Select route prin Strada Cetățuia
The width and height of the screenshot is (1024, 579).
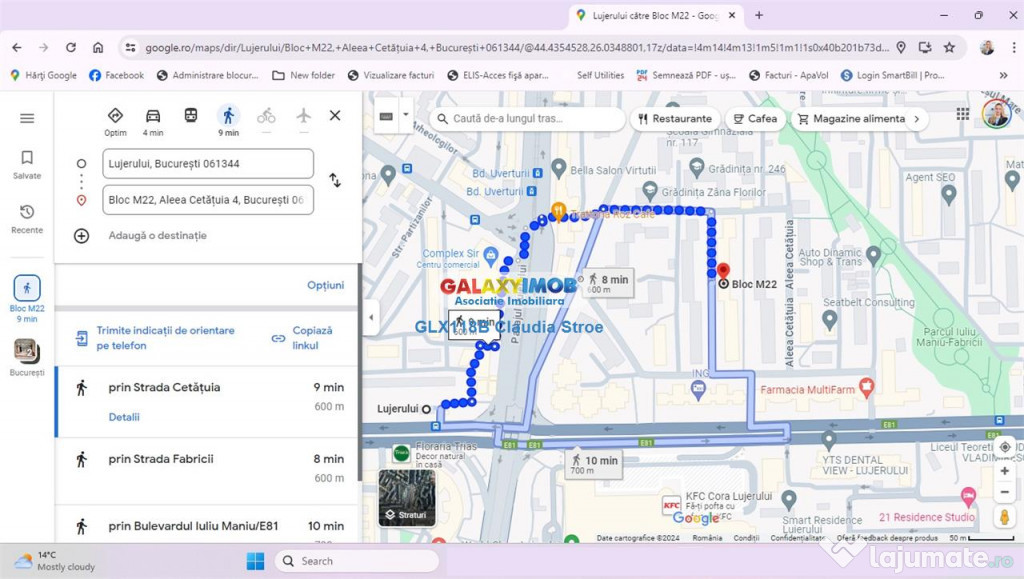(x=208, y=401)
